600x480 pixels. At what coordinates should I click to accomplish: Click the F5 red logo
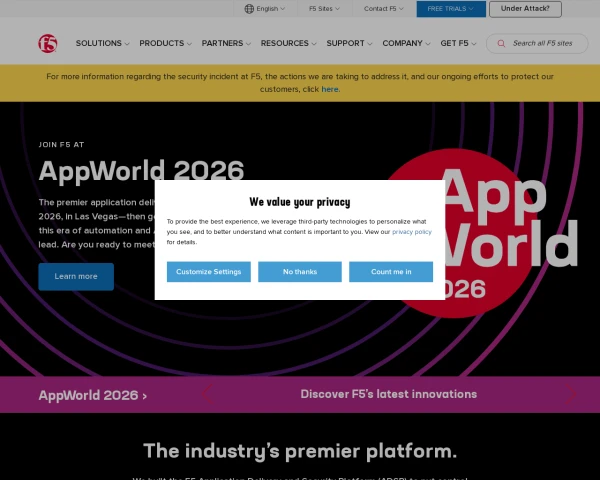tap(47, 43)
